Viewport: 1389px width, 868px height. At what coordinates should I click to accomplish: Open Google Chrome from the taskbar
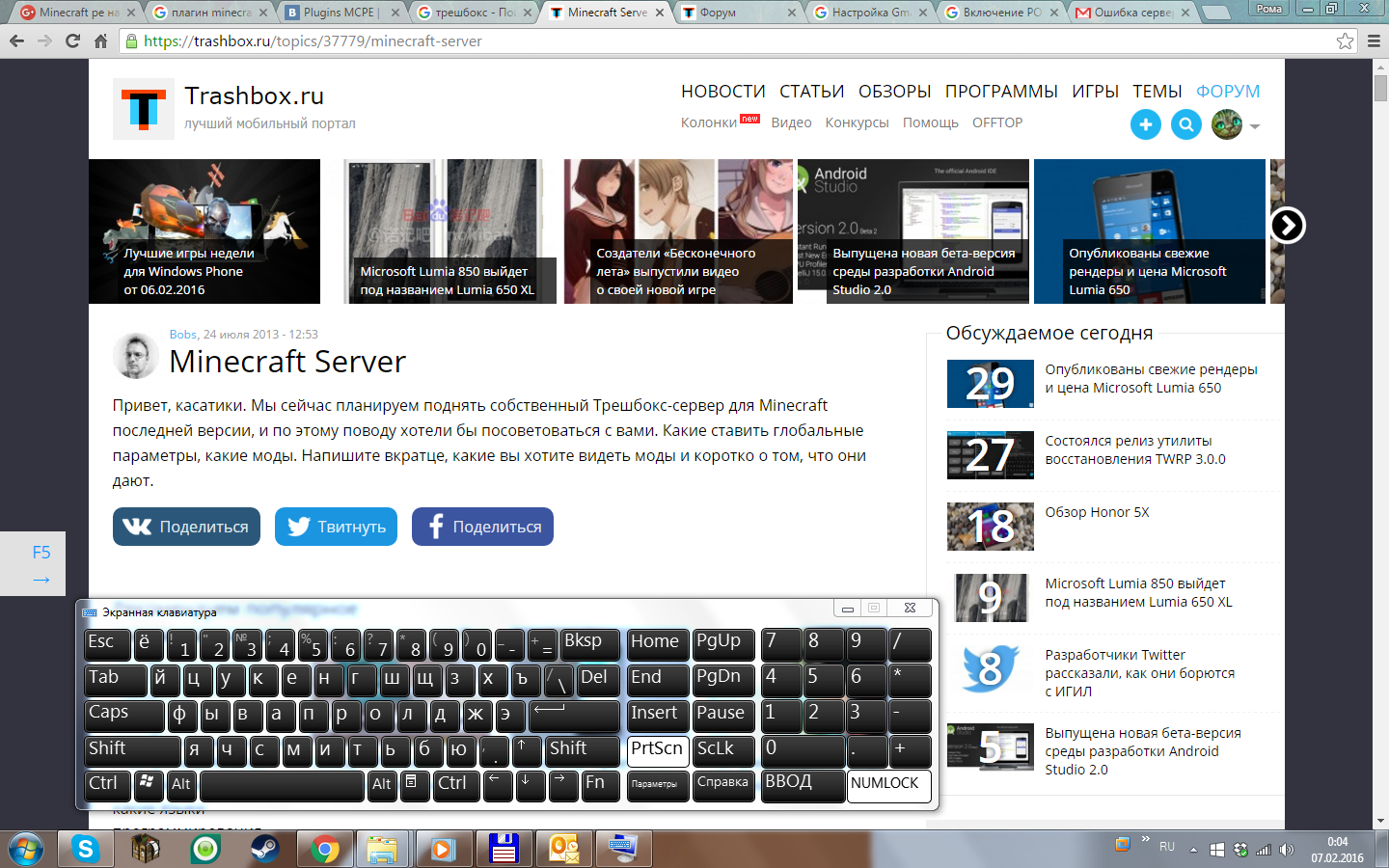click(325, 849)
